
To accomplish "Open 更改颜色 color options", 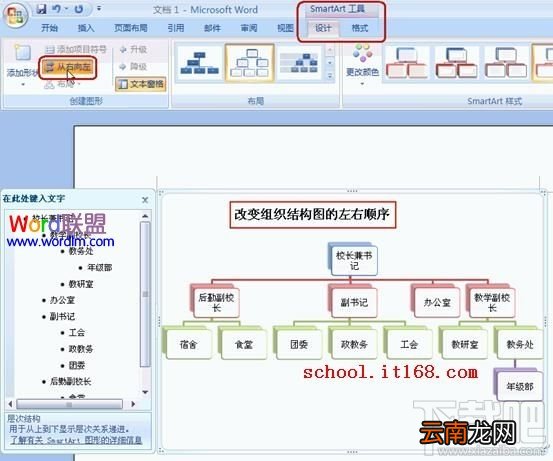I will coord(362,64).
